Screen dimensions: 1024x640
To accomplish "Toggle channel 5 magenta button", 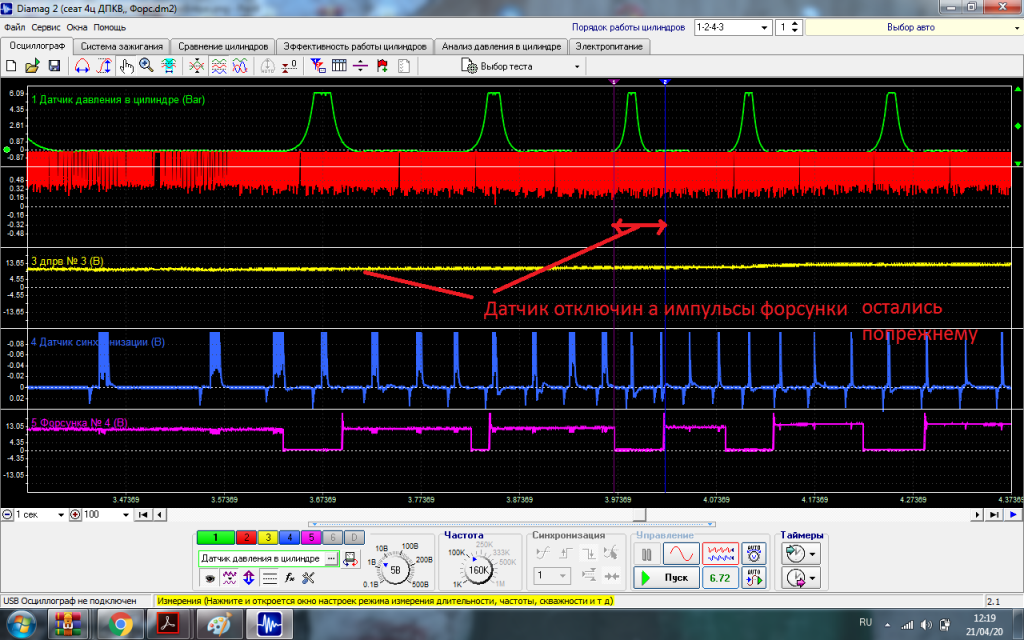I will (x=311, y=537).
